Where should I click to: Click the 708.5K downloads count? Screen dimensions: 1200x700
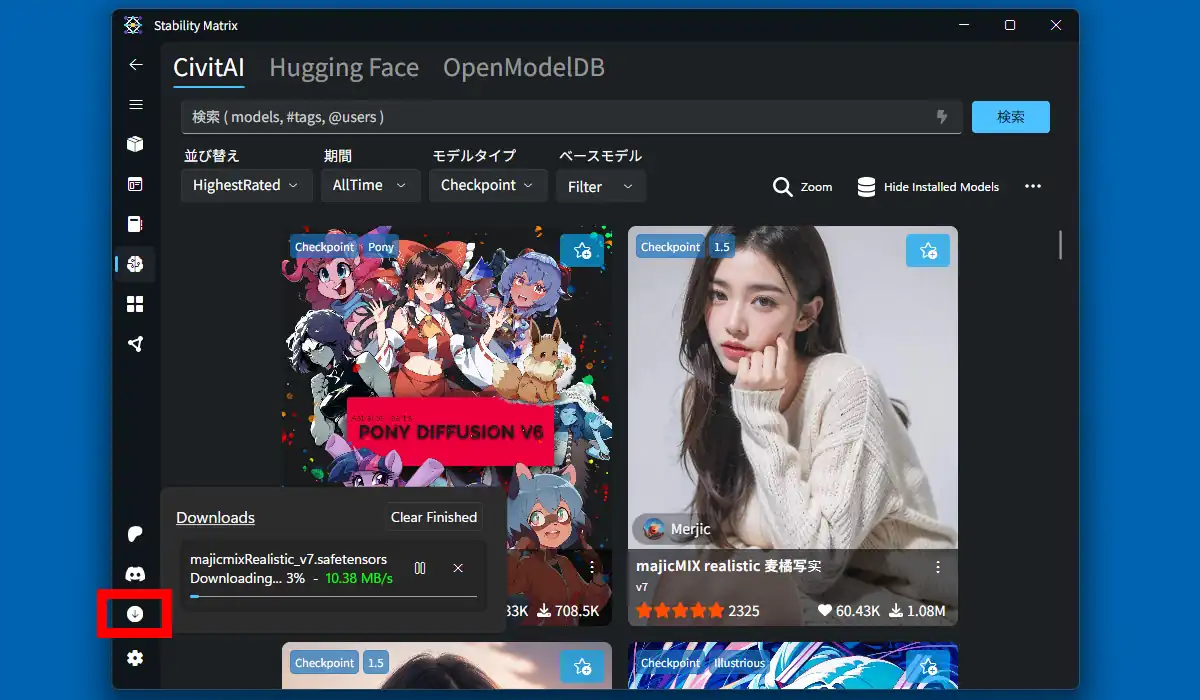pos(568,610)
